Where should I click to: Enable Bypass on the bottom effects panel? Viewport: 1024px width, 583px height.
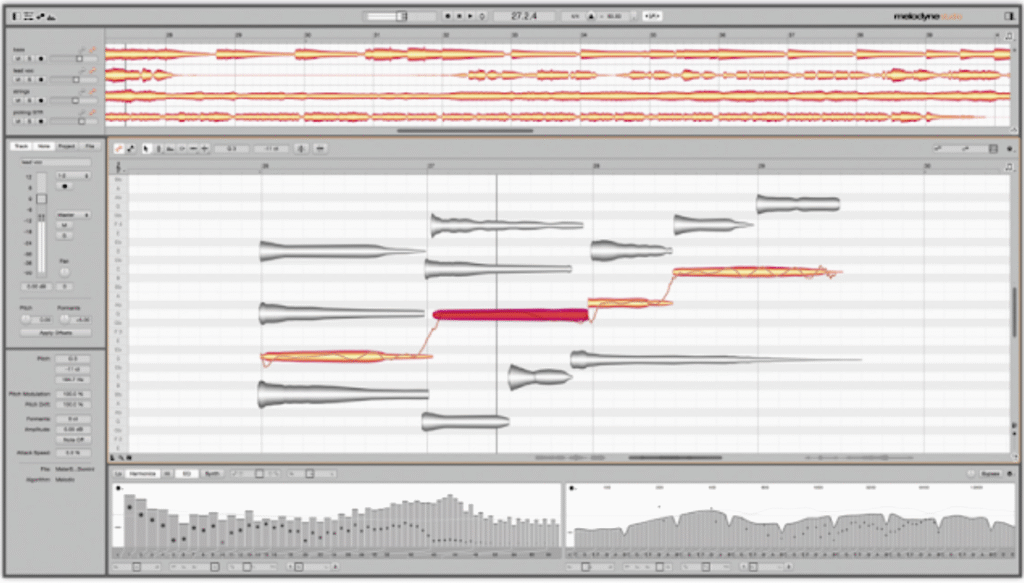(990, 473)
